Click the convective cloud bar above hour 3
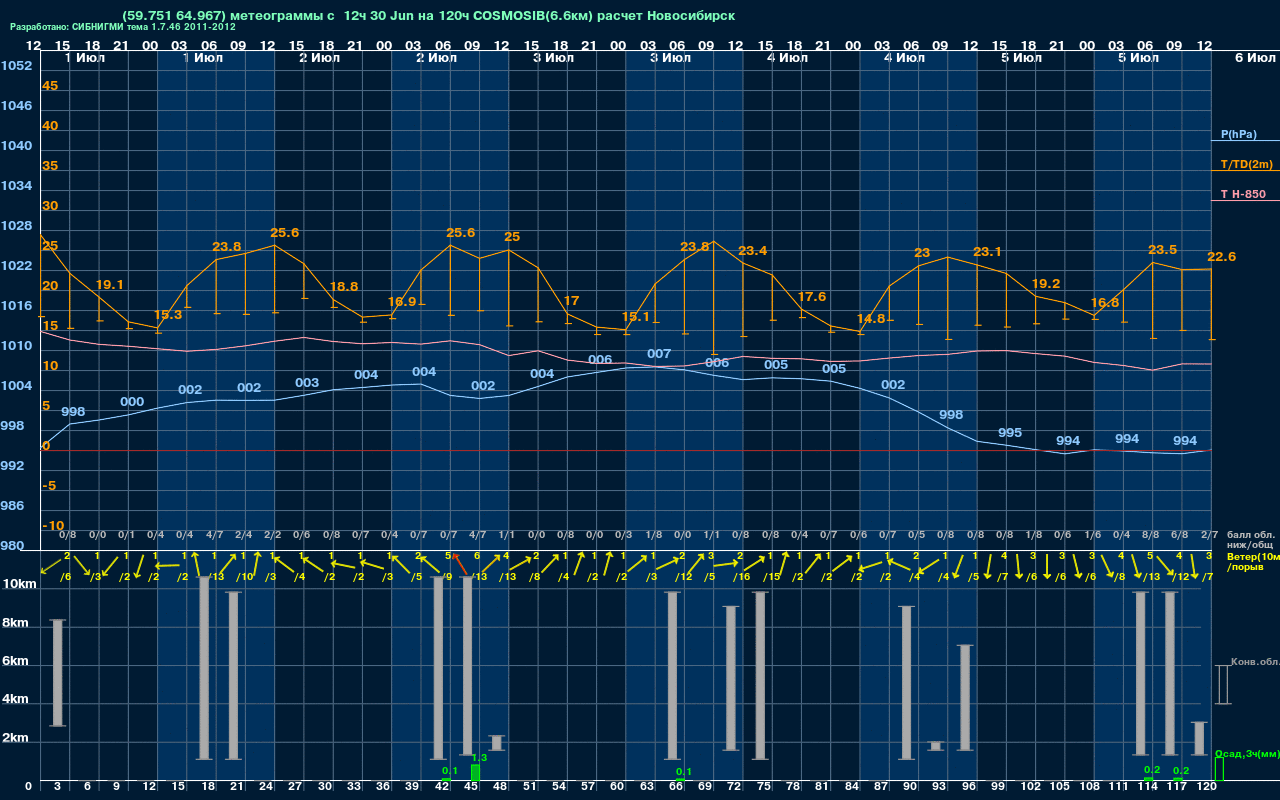 click(x=58, y=673)
